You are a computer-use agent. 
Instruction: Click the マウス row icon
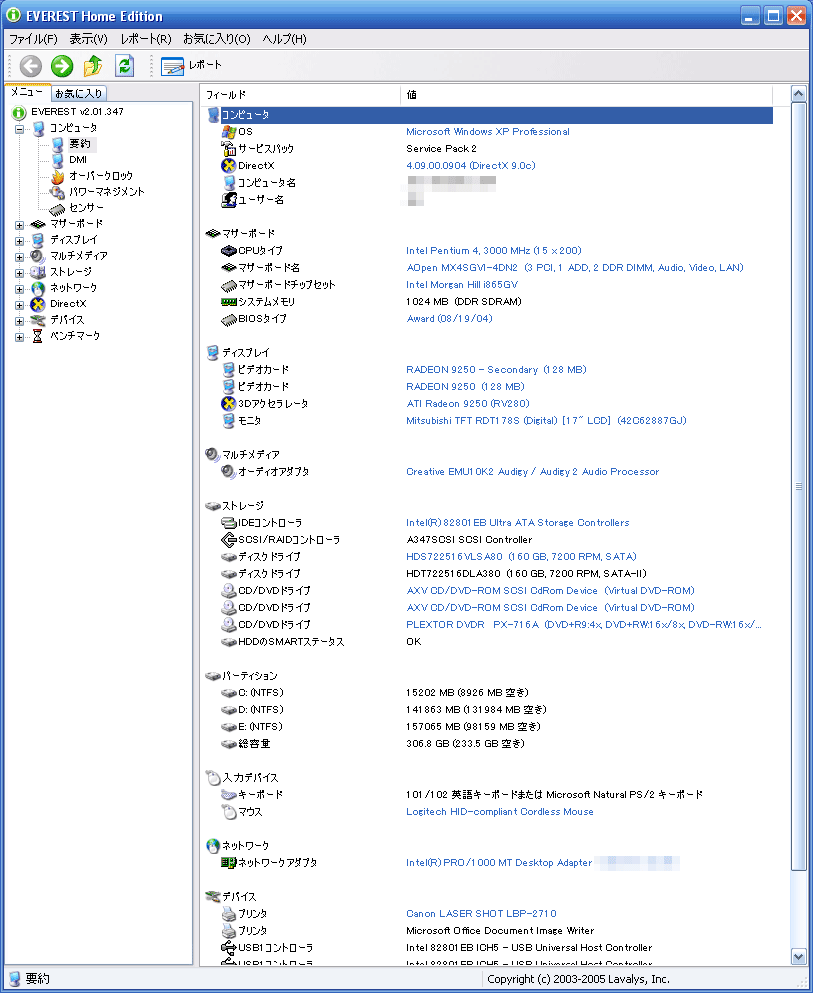click(x=229, y=812)
